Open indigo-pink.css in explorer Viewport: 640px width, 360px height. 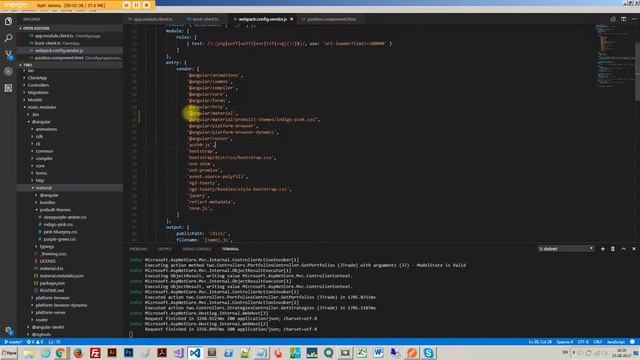58,224
